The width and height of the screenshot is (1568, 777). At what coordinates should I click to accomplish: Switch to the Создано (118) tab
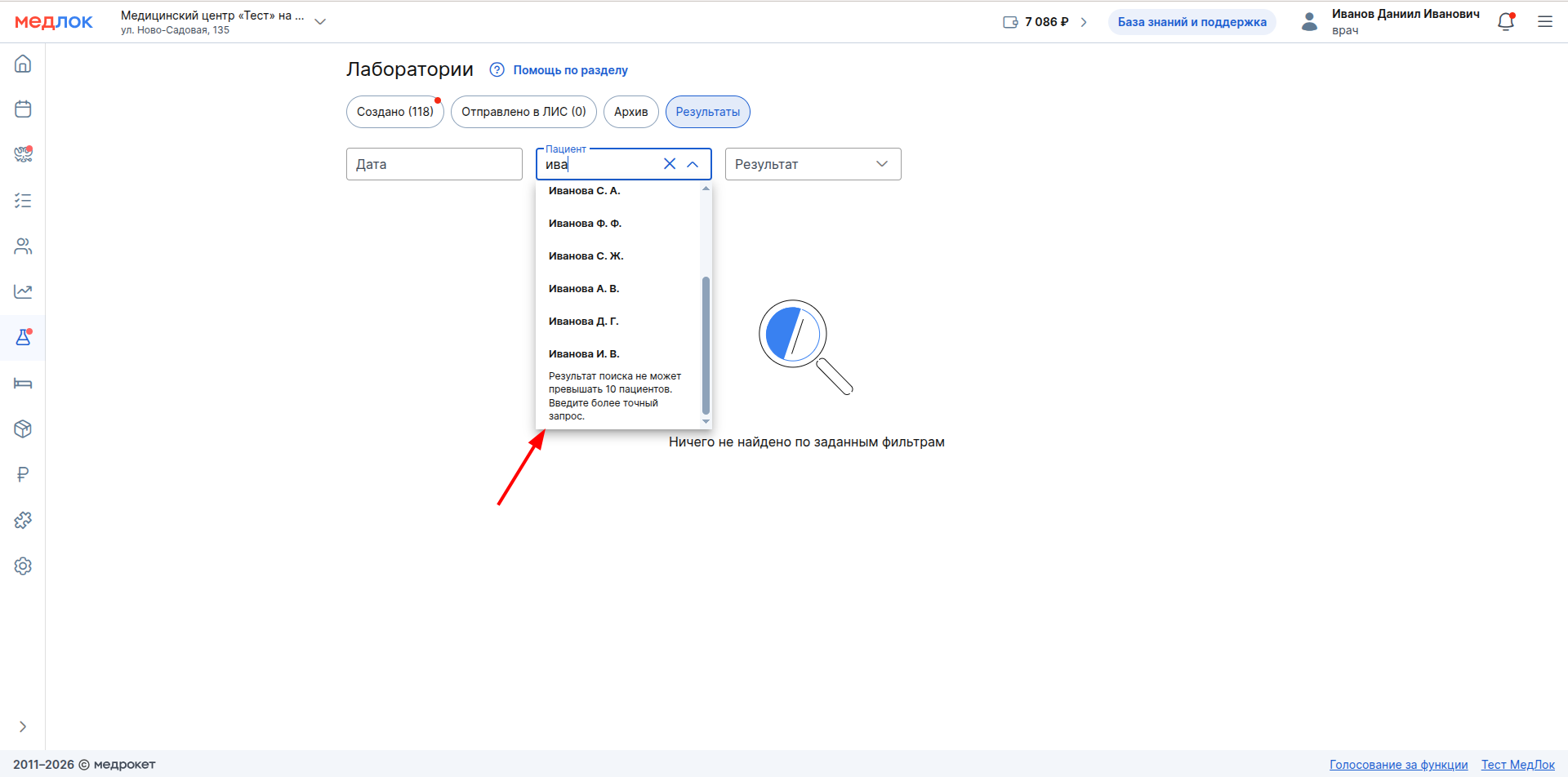point(394,112)
